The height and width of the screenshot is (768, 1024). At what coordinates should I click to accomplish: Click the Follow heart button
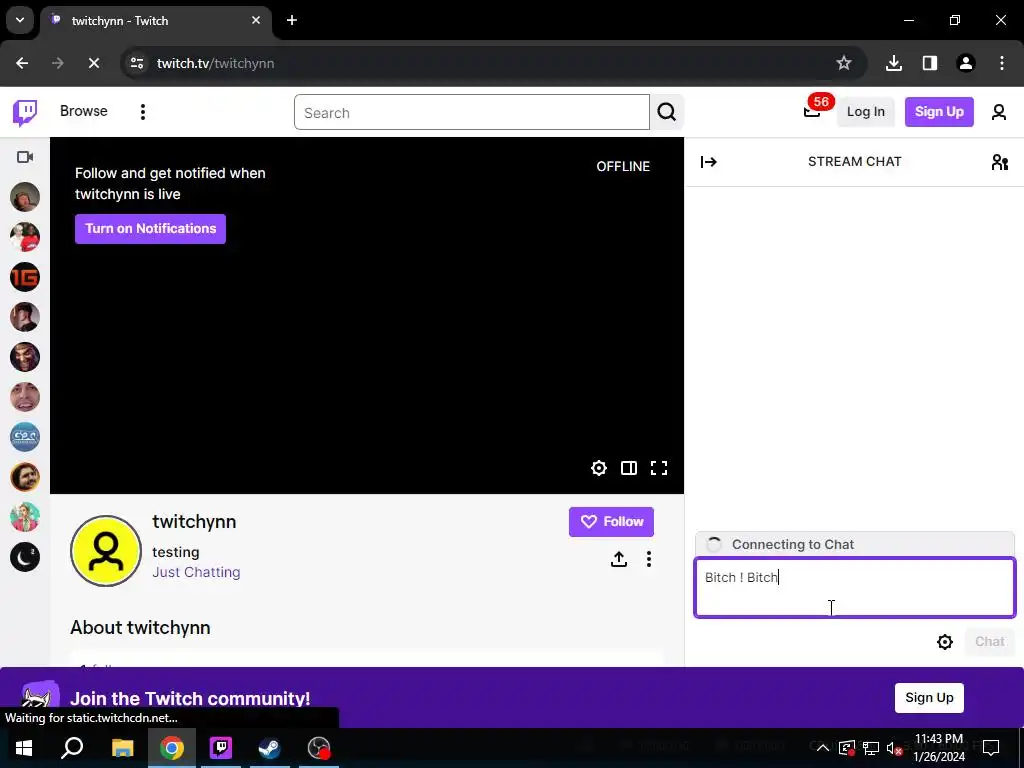coord(611,522)
